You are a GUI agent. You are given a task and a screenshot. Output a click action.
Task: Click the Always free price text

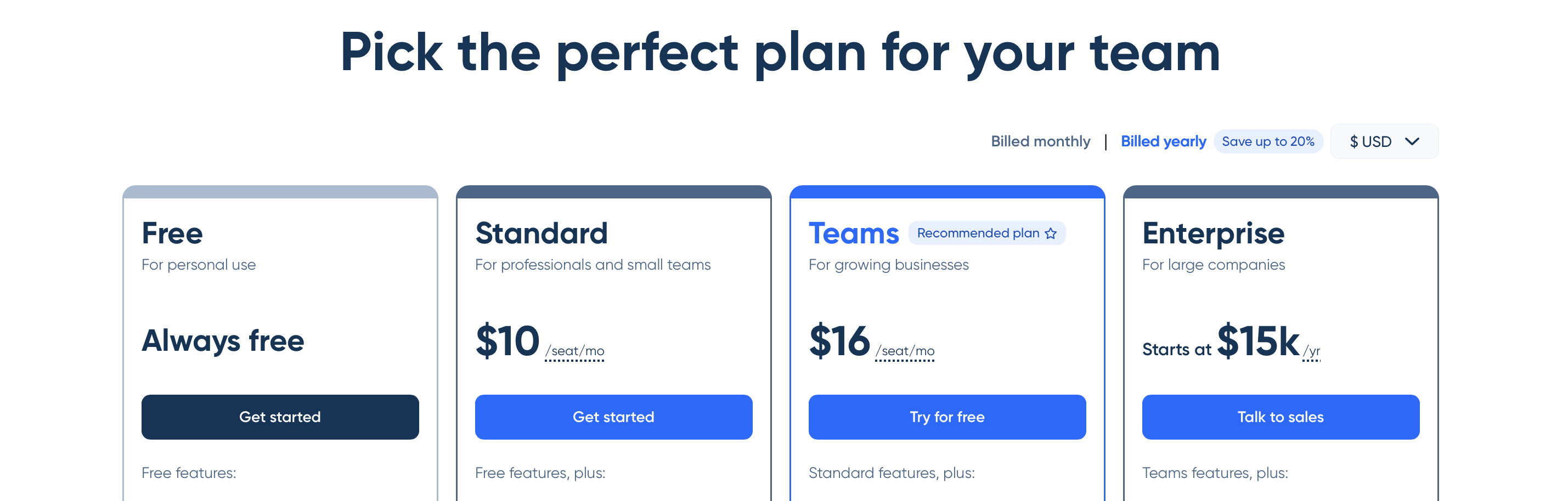coord(223,340)
